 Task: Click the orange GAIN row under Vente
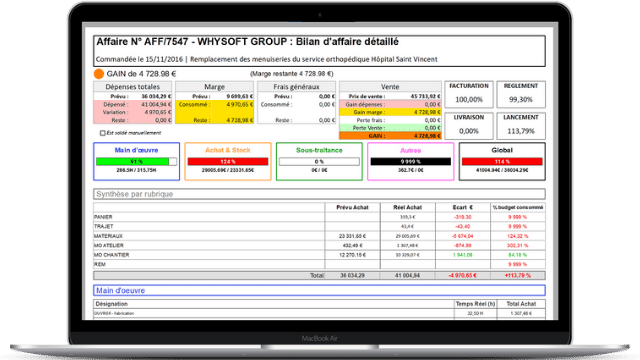point(390,136)
